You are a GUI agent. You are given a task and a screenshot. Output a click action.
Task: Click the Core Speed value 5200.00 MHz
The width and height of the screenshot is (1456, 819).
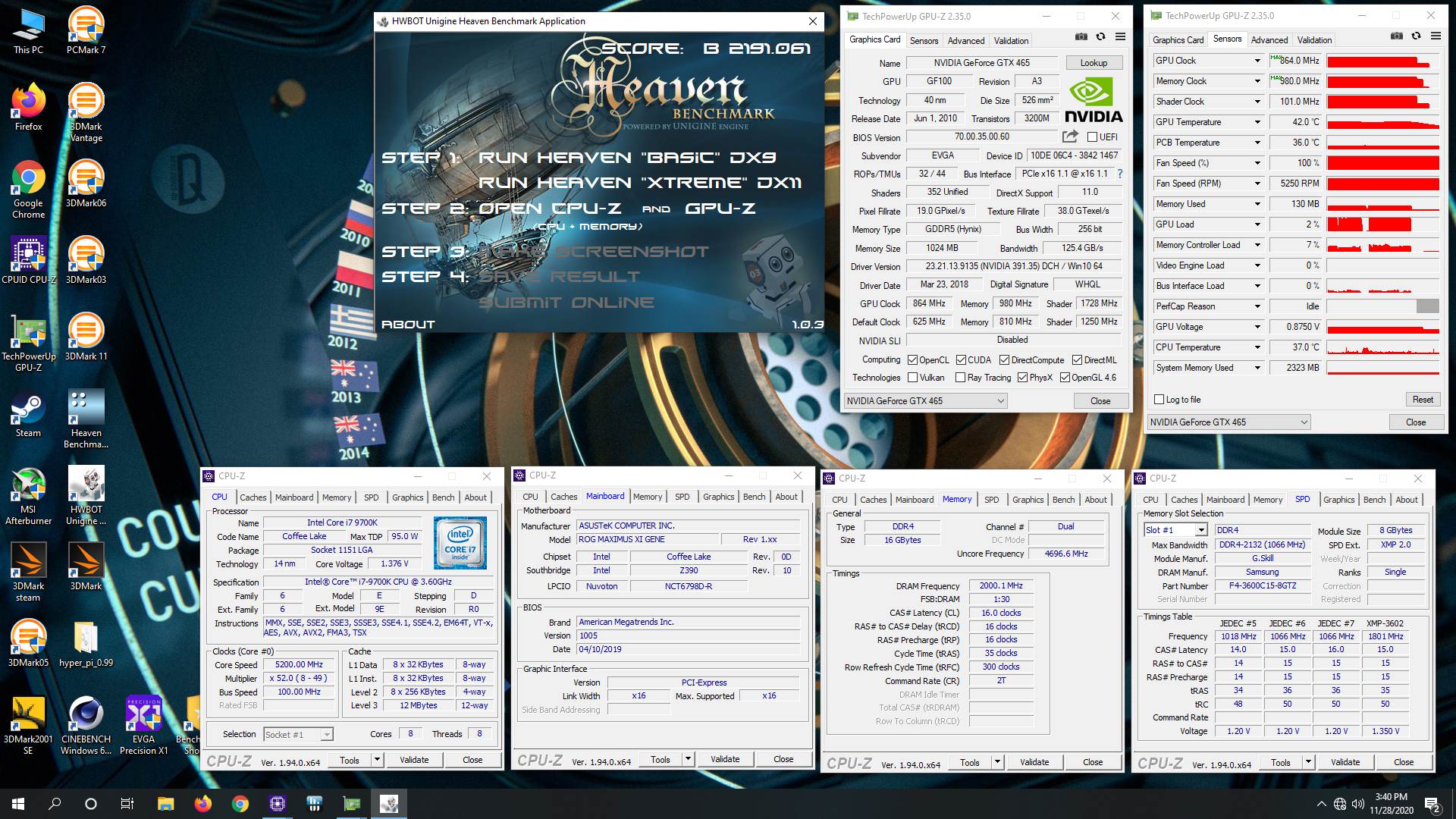click(x=299, y=665)
